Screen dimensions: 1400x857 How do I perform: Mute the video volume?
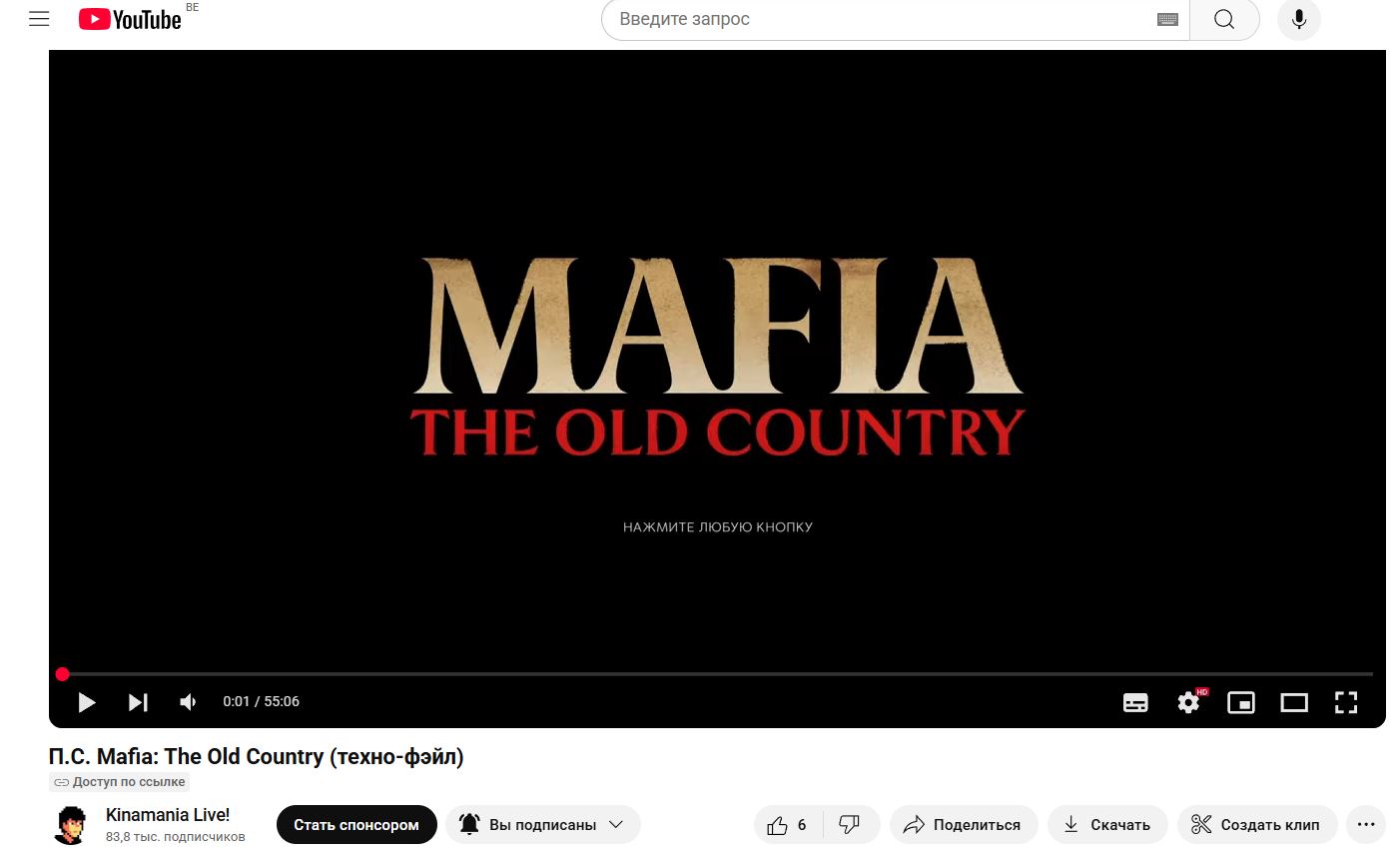point(188,702)
